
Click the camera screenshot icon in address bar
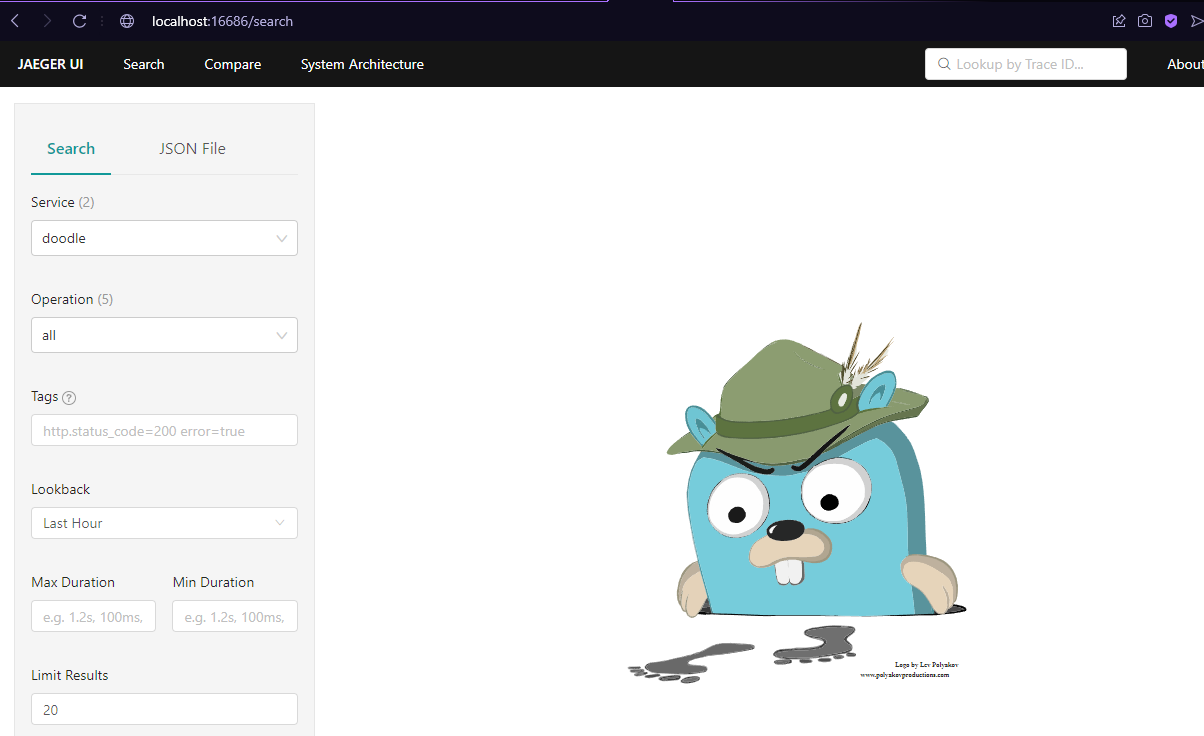point(1145,21)
